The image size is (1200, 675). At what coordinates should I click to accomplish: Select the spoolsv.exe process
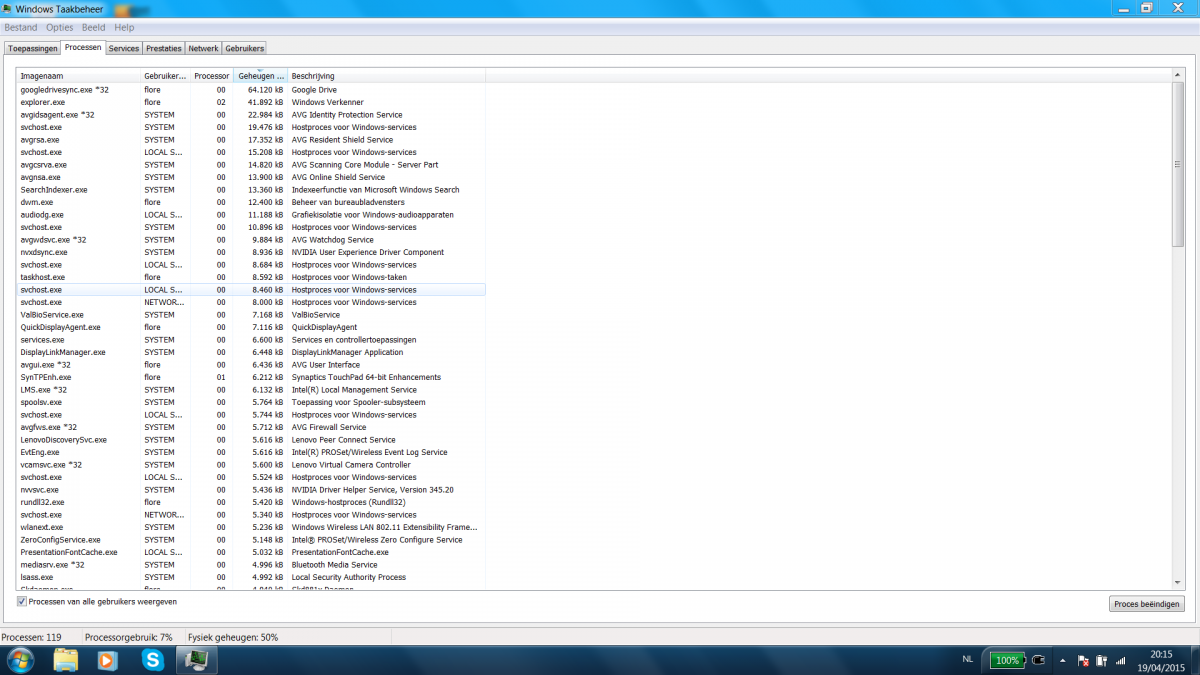251,402
